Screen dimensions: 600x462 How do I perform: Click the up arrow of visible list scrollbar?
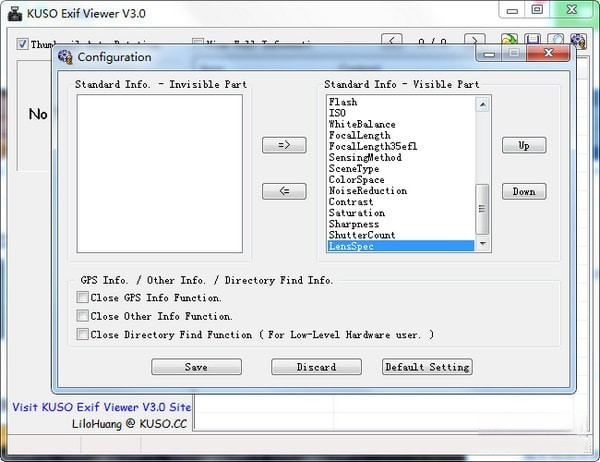pos(483,104)
